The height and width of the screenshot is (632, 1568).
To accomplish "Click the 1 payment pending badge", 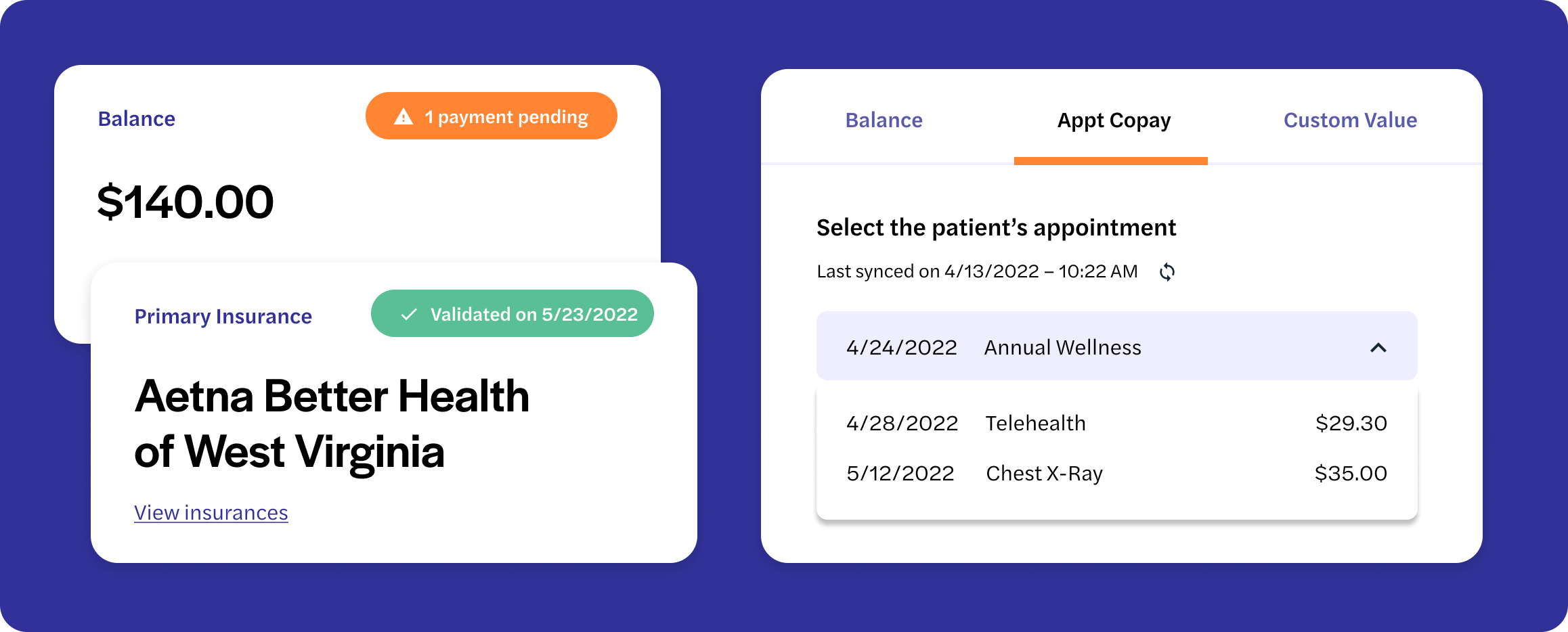I will (x=492, y=116).
